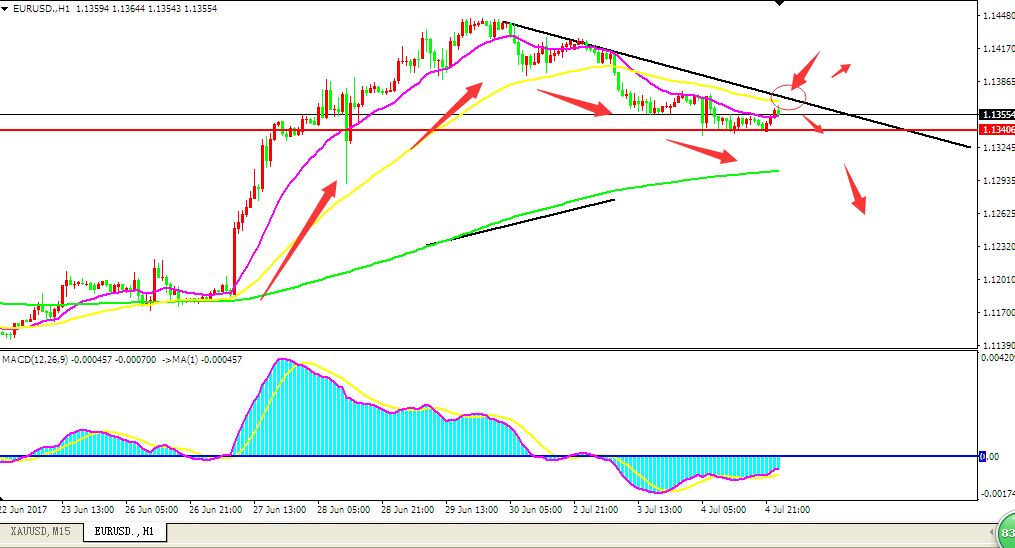Select the small red arrow pointing up-right

[x=841, y=68]
